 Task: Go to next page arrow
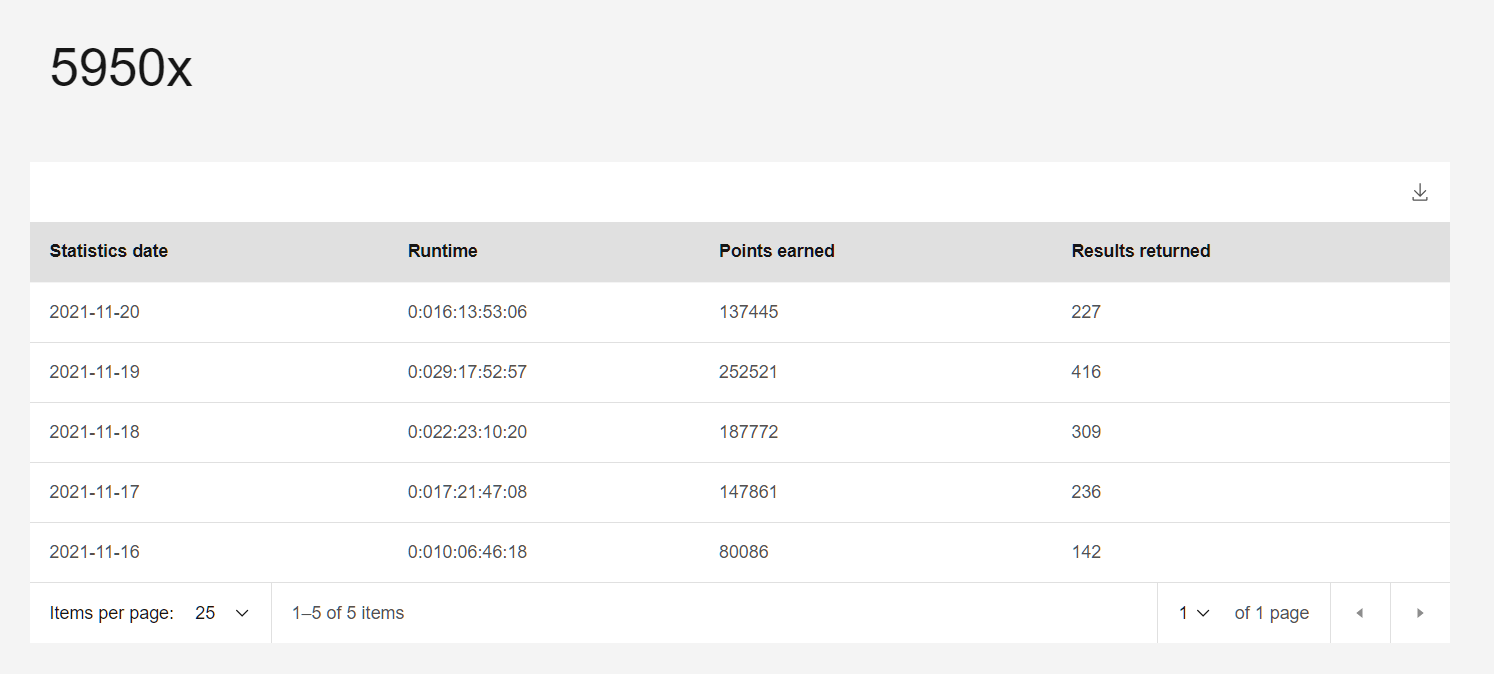pos(1419,613)
